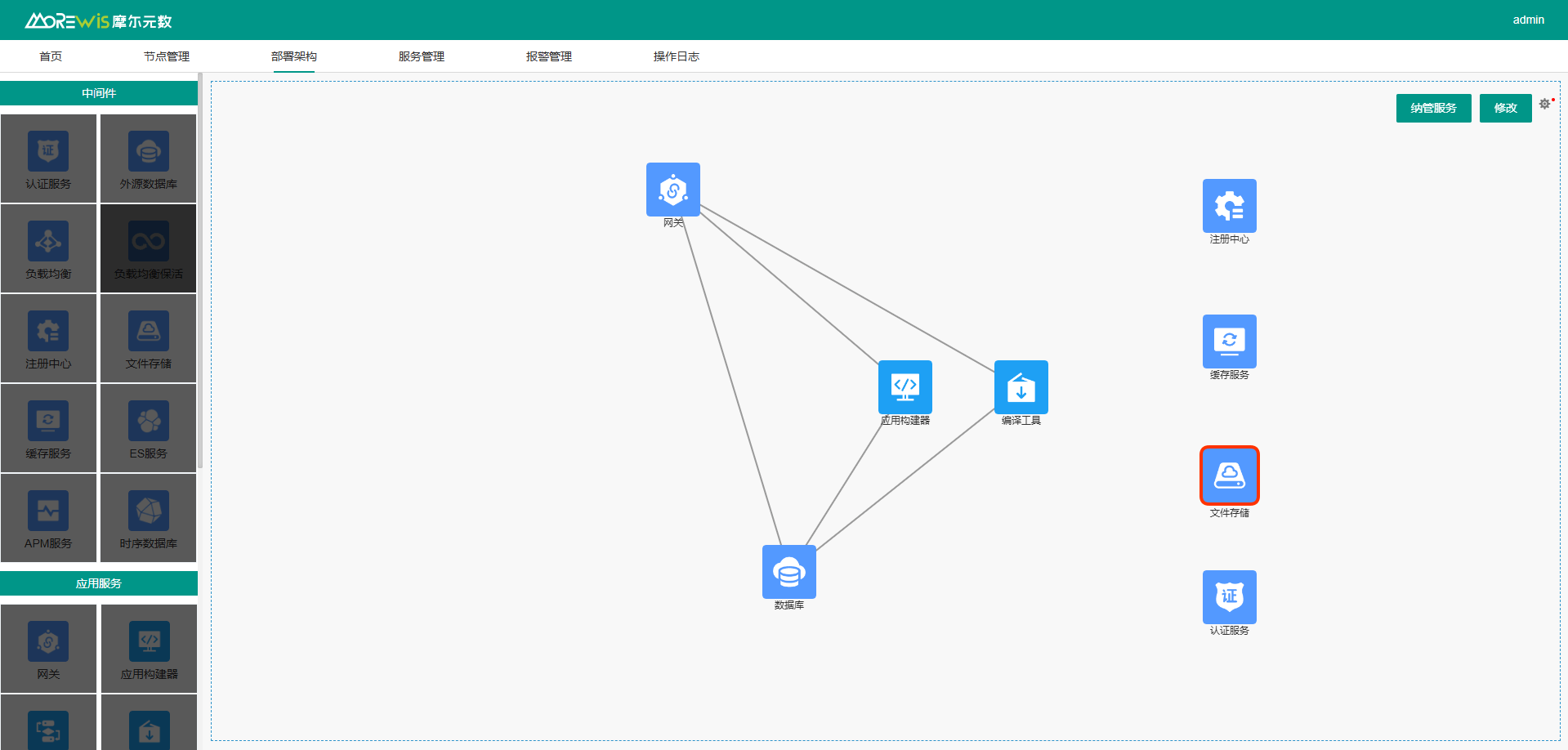Image resolution: width=1568 pixels, height=750 pixels.
Task: Select ES服务 in the middleware panel
Action: (x=148, y=429)
